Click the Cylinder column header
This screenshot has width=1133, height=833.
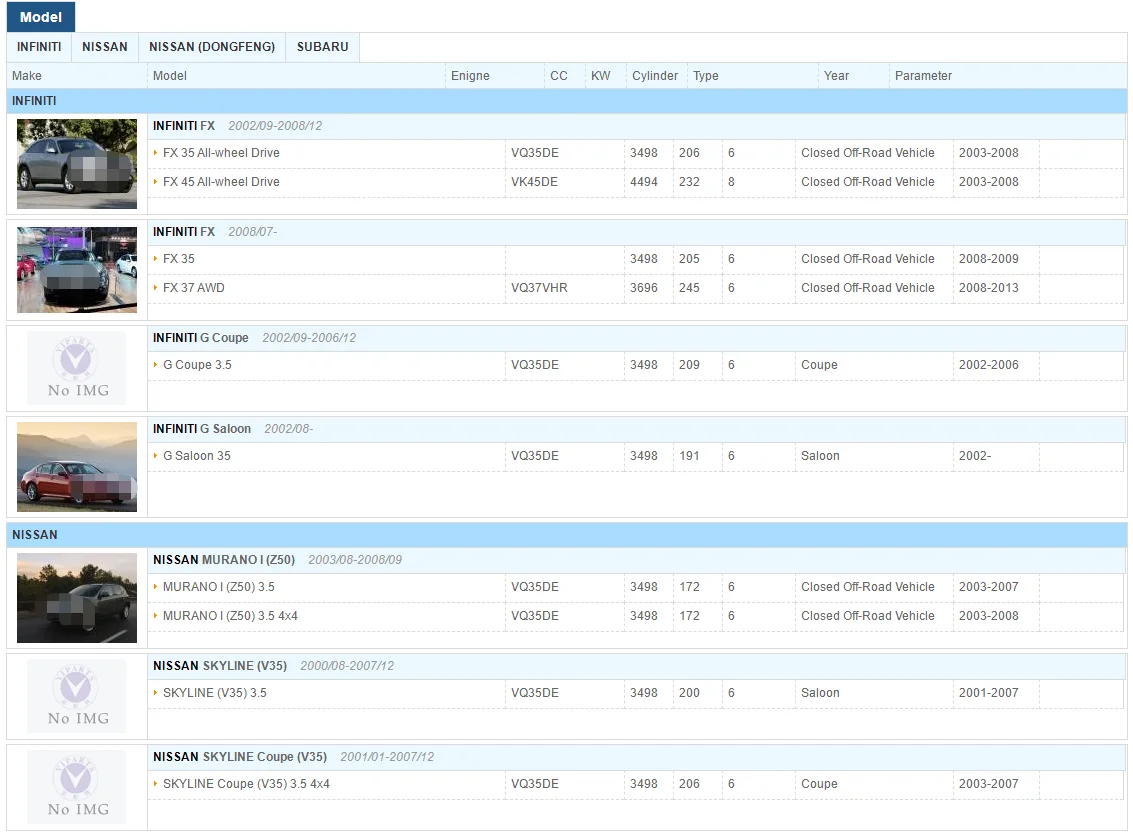[x=655, y=76]
